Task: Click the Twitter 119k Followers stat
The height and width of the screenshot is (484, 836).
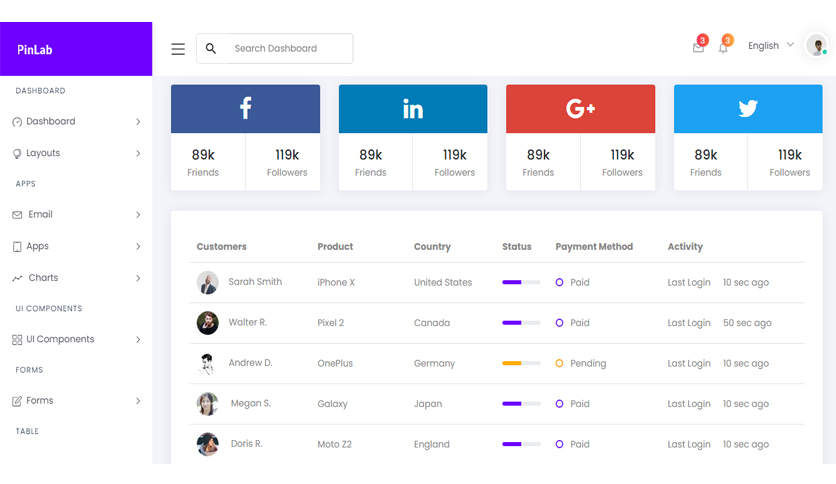Action: click(x=790, y=162)
